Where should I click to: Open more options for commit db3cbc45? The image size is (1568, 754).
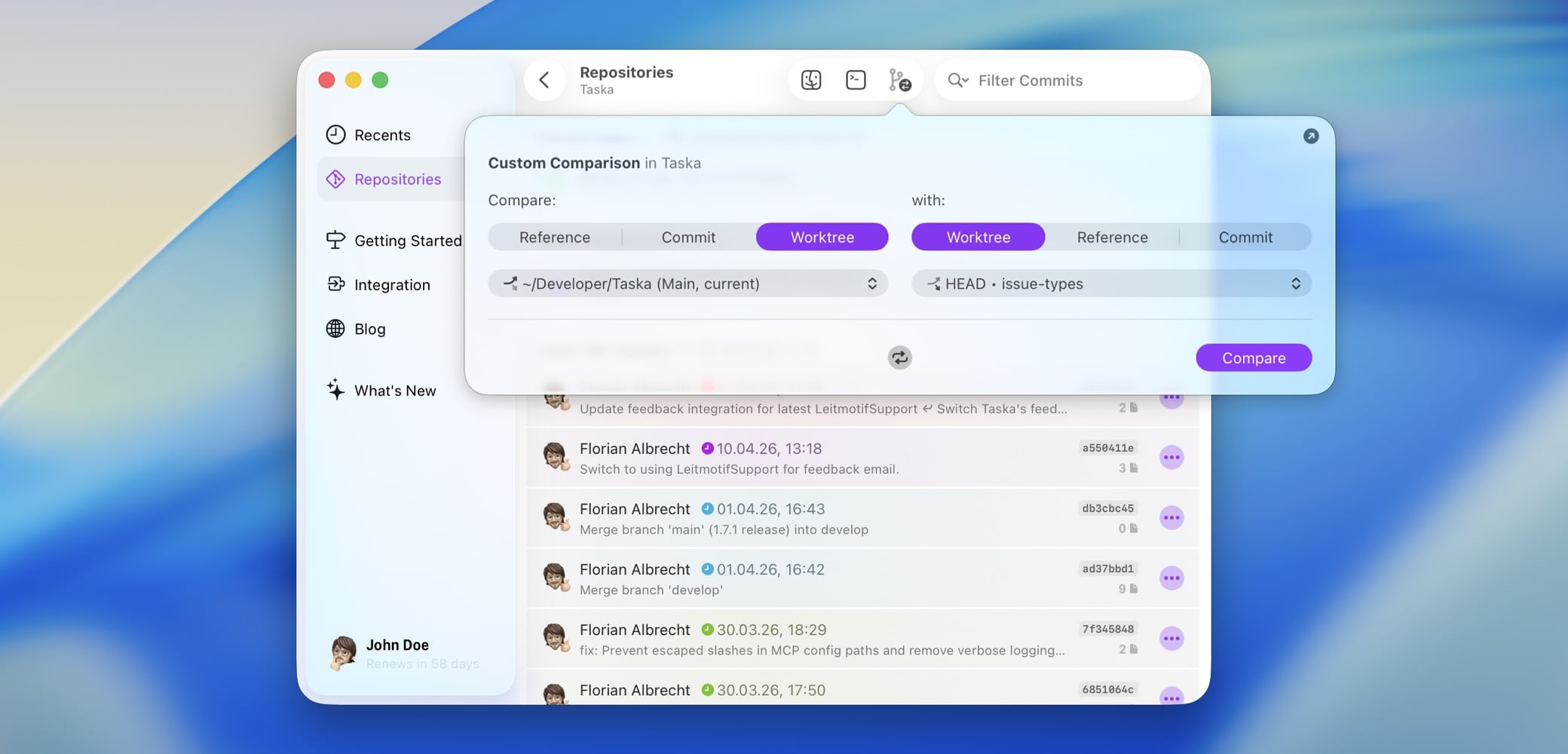click(1171, 518)
